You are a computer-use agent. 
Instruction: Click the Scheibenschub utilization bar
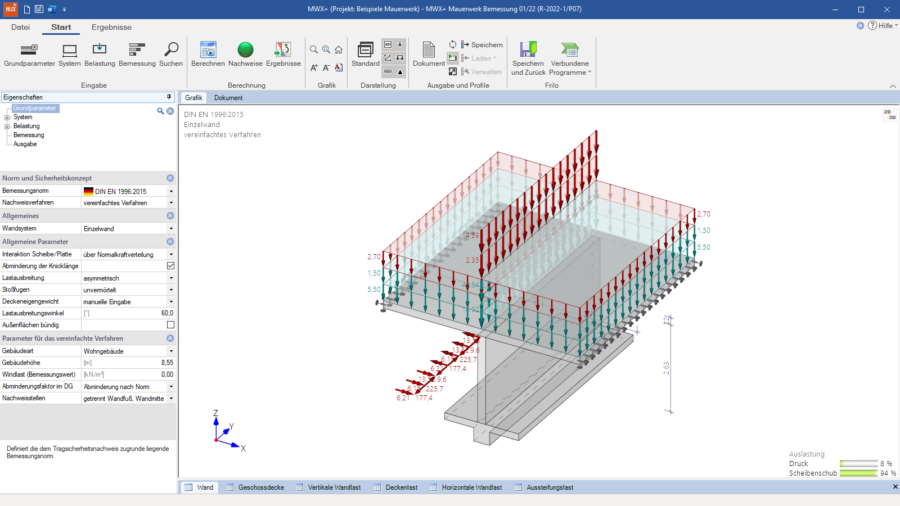(x=858, y=473)
